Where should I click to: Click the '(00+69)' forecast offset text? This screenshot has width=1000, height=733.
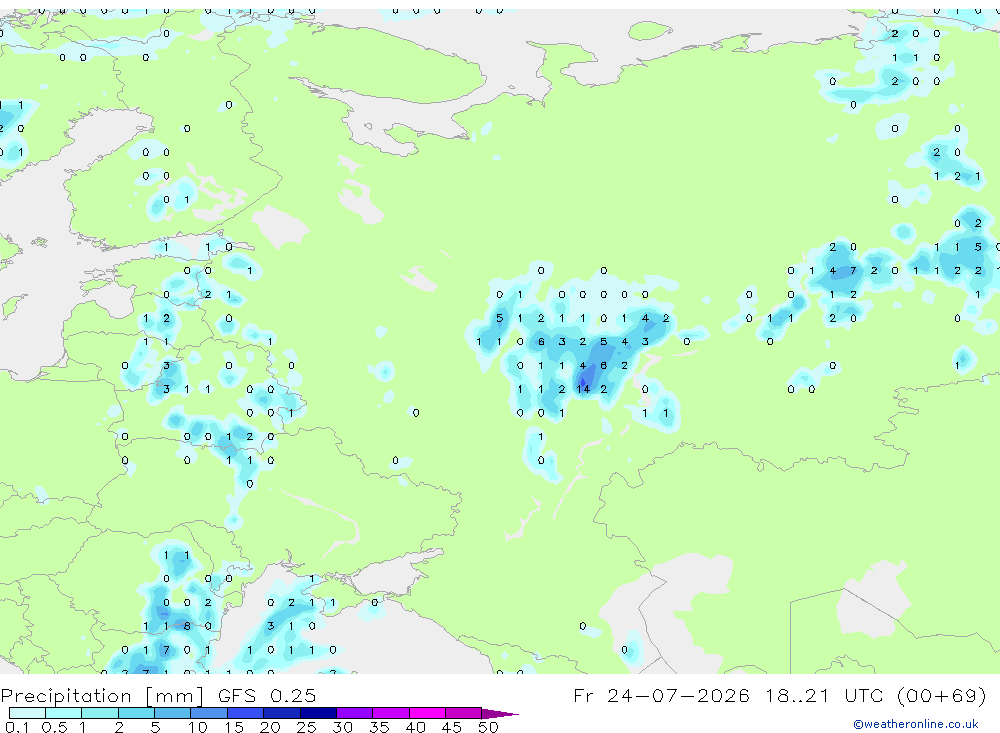941,695
